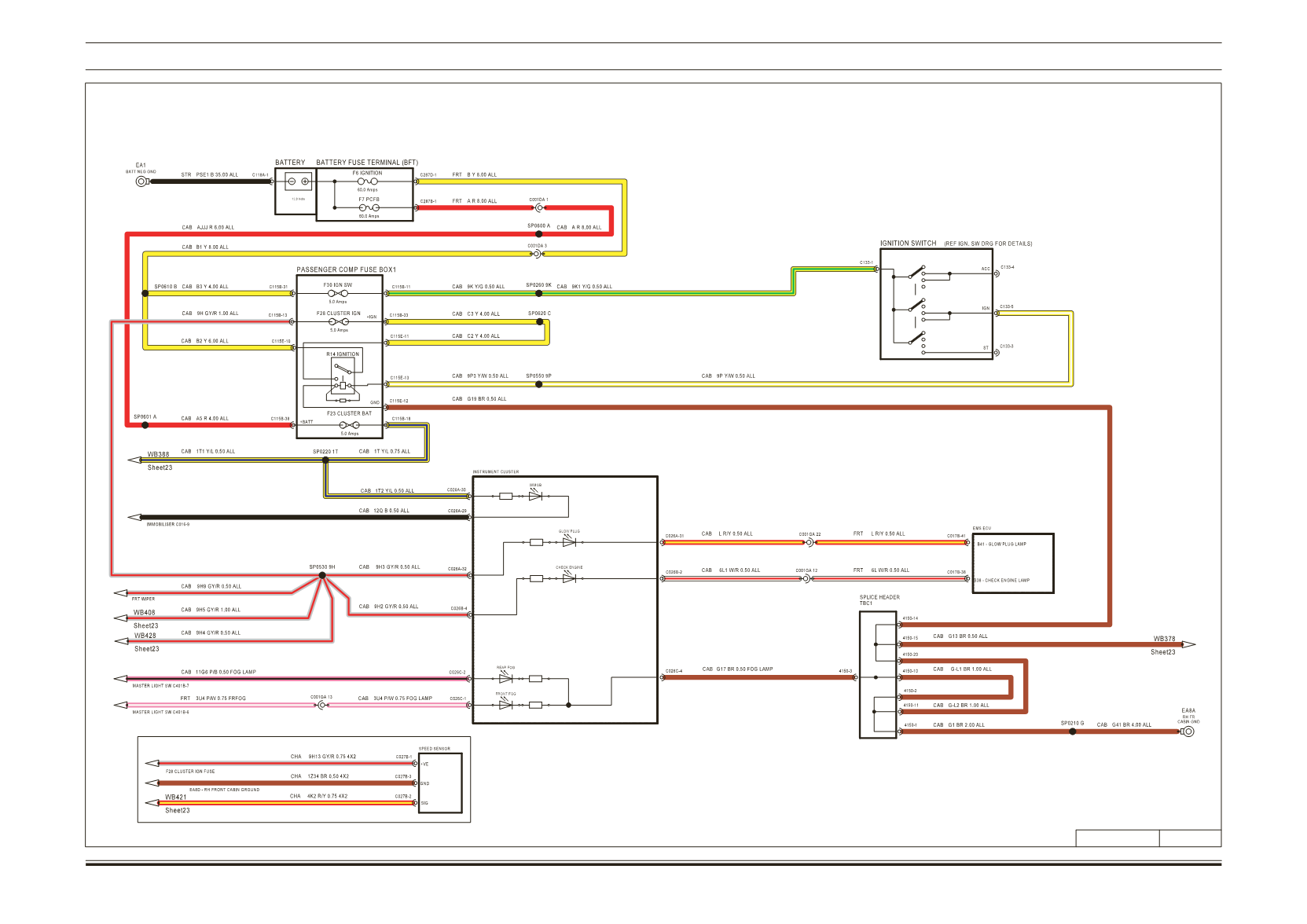
Task: Click the F7 PCFB fuse symbol
Action: click(369, 208)
